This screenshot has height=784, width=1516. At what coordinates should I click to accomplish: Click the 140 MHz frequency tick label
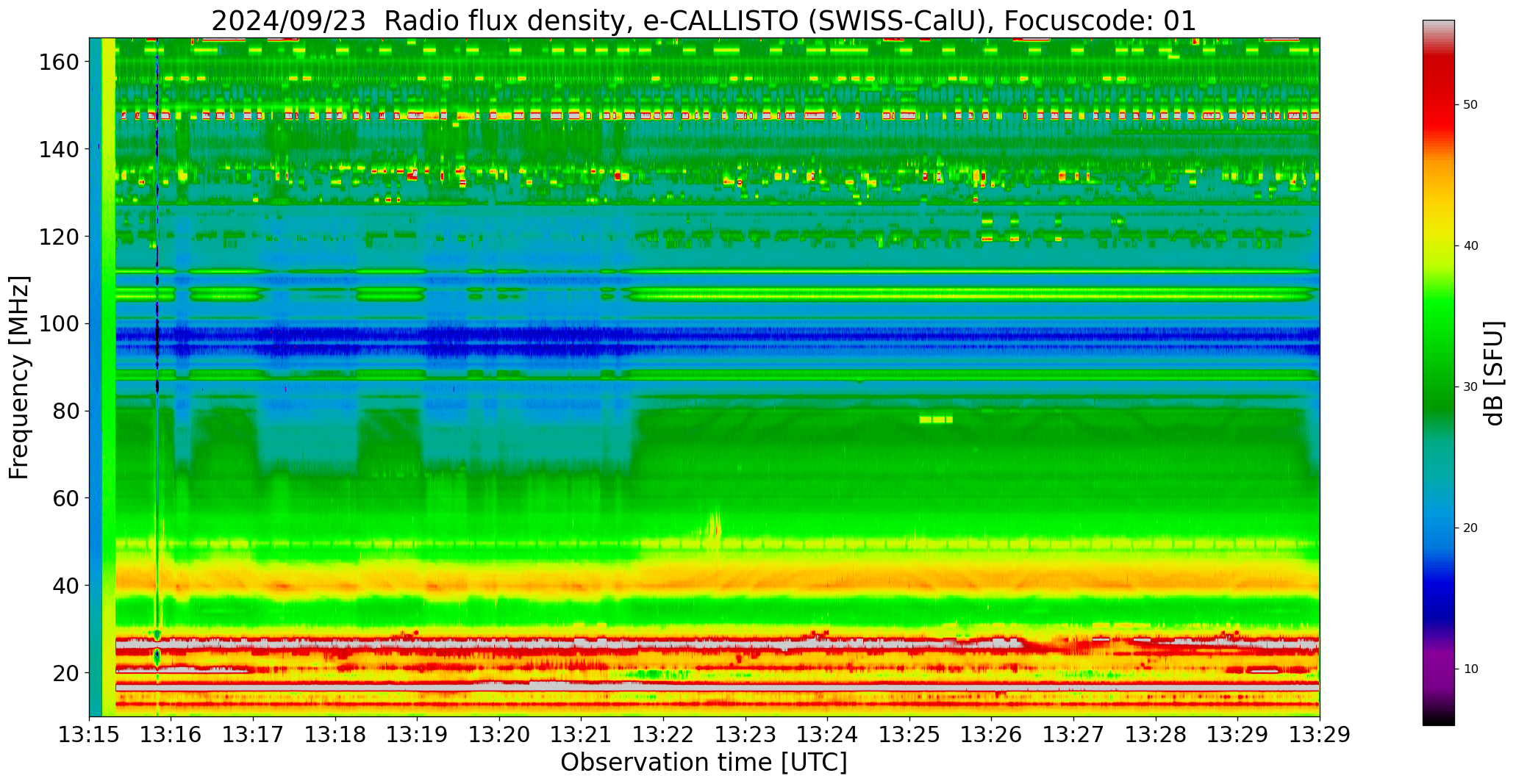click(x=59, y=150)
